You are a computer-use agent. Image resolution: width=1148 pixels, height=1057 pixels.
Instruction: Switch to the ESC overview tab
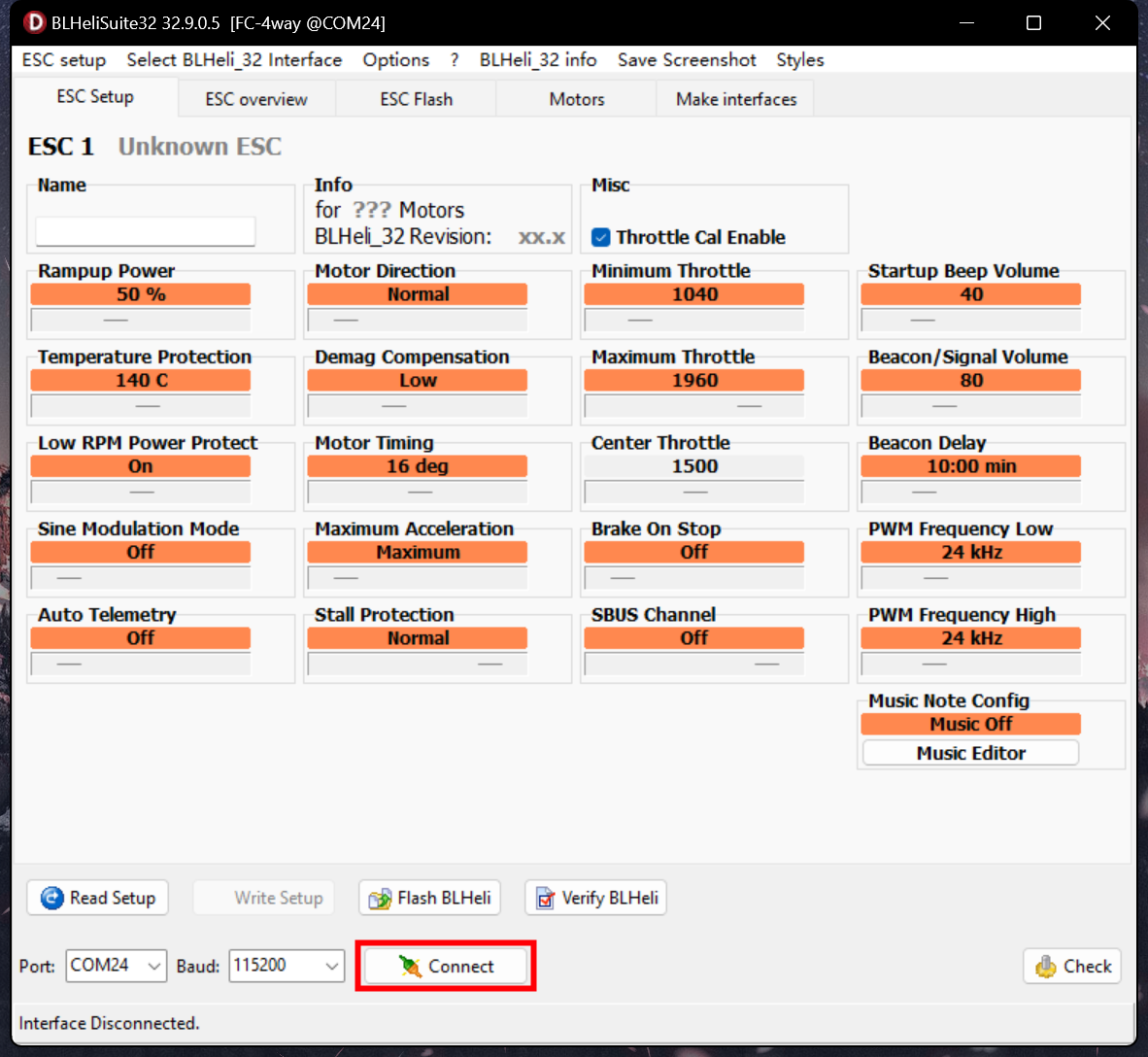(256, 99)
